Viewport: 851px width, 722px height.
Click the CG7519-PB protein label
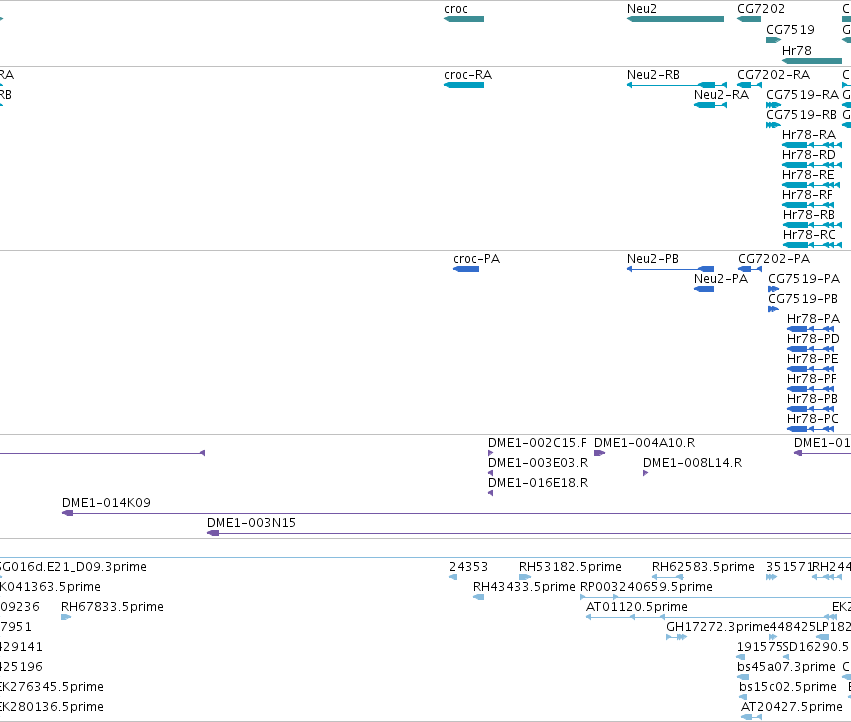point(803,299)
